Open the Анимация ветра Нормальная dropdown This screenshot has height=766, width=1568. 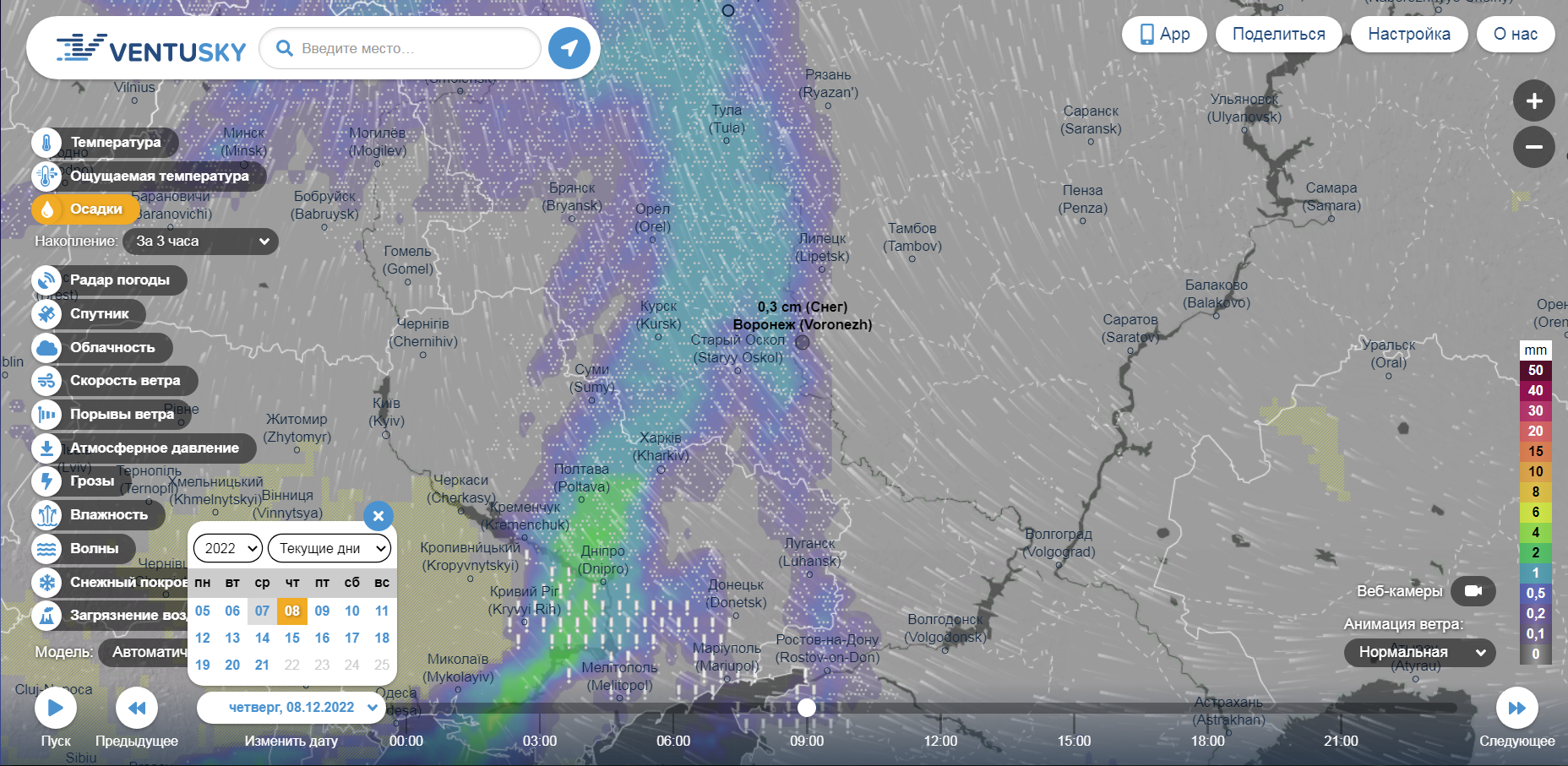pyautogui.click(x=1419, y=652)
